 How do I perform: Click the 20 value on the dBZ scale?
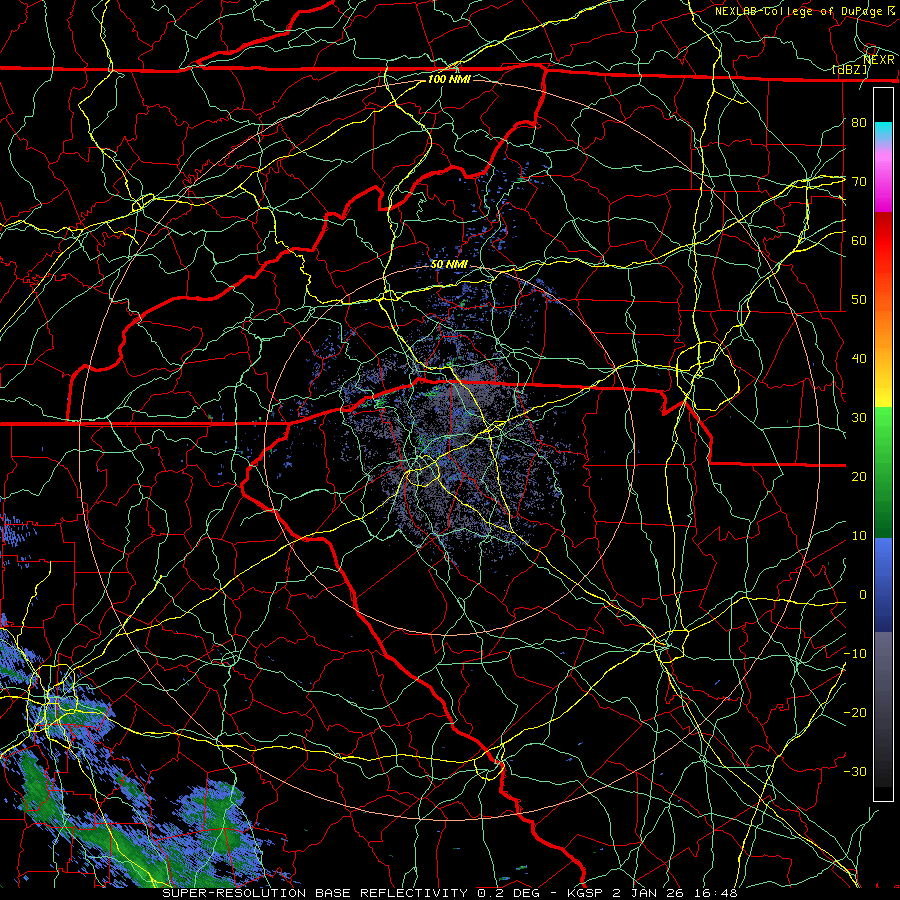[859, 476]
